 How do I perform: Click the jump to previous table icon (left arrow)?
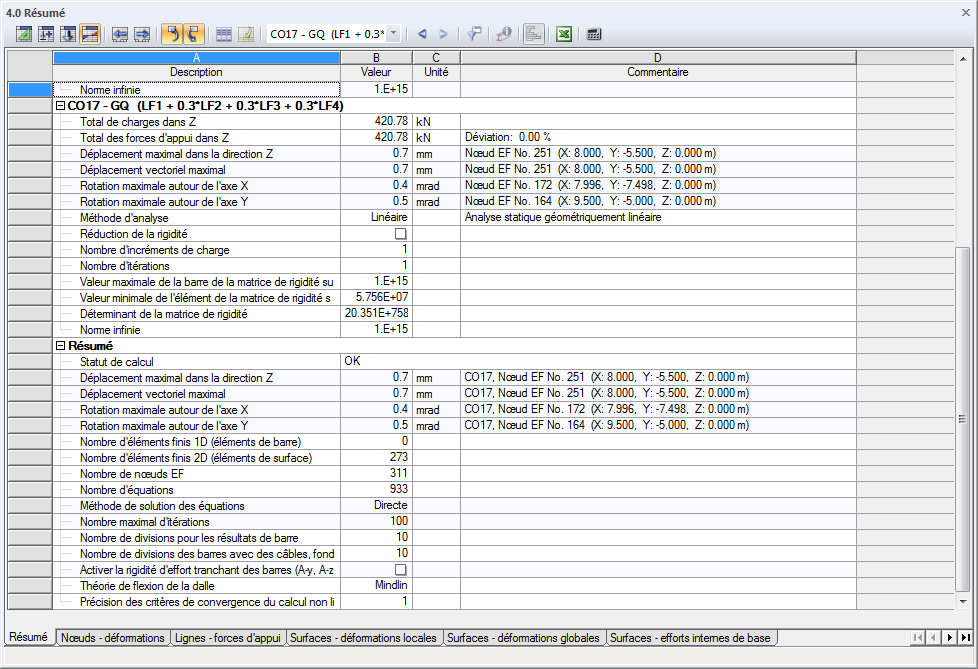(x=120, y=34)
